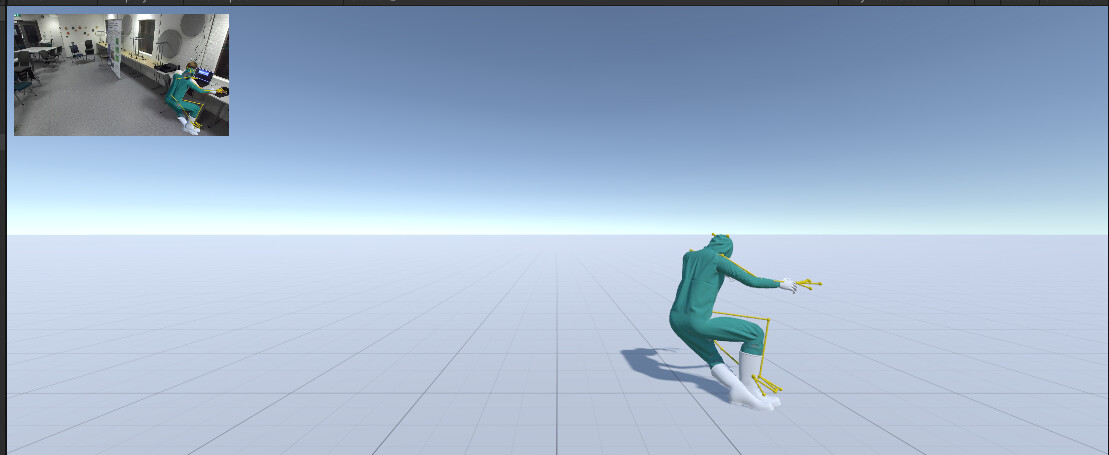Click the standing banner in the camera preview
The height and width of the screenshot is (455, 1109).
click(114, 48)
